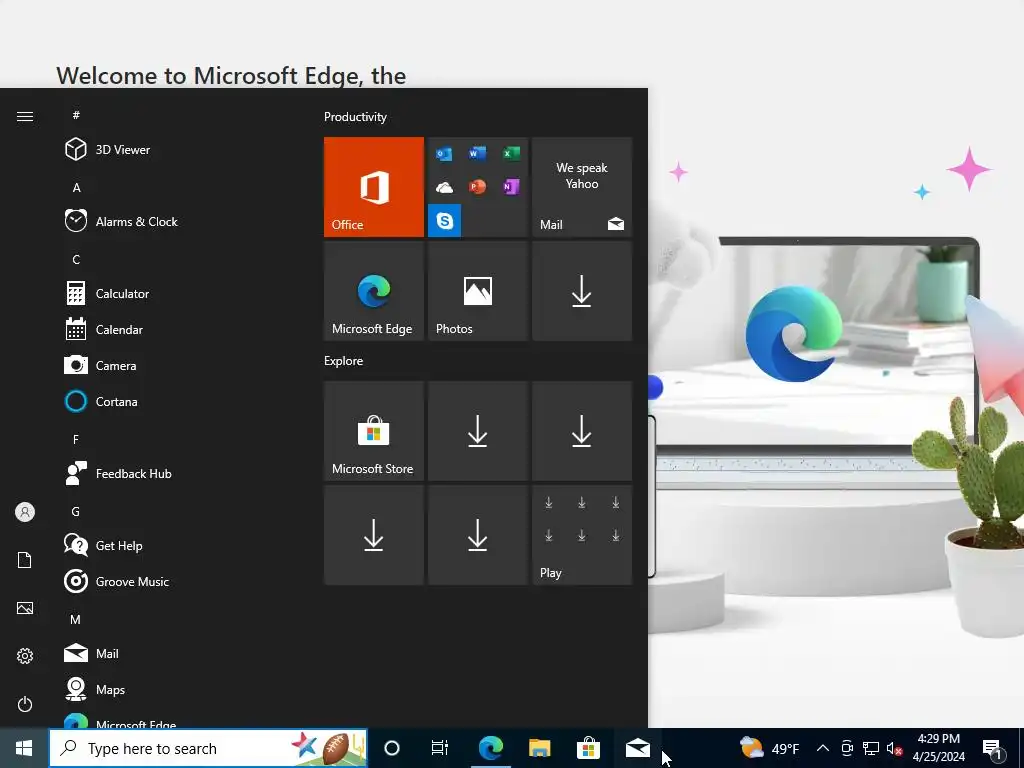This screenshot has width=1024, height=768.
Task: Open Settings gear in Start sidebar
Action: [x=25, y=656]
